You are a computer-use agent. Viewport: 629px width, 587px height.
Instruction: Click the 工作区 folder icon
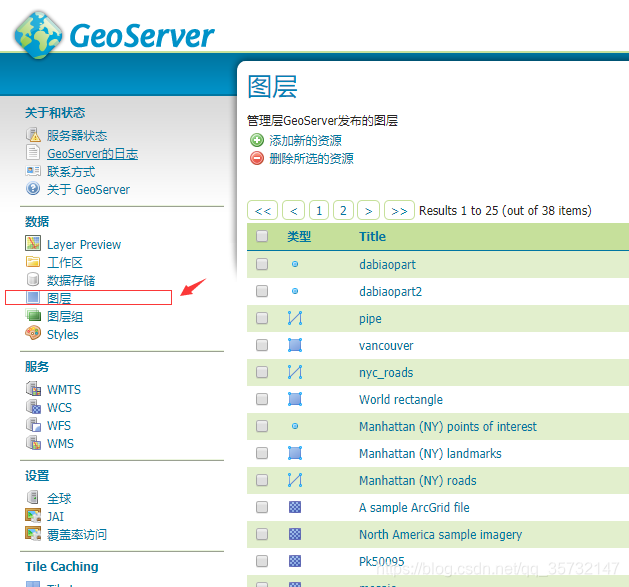(x=33, y=262)
